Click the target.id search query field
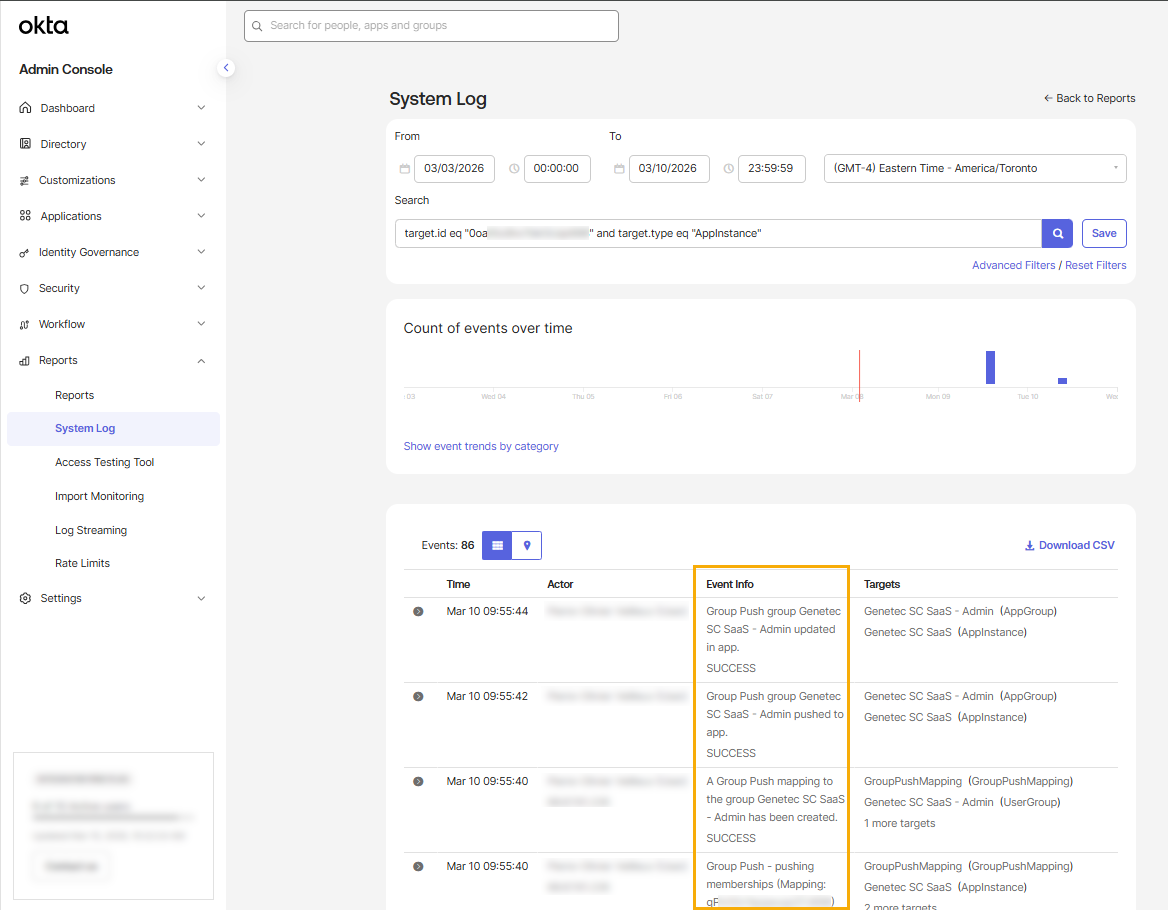 718,233
